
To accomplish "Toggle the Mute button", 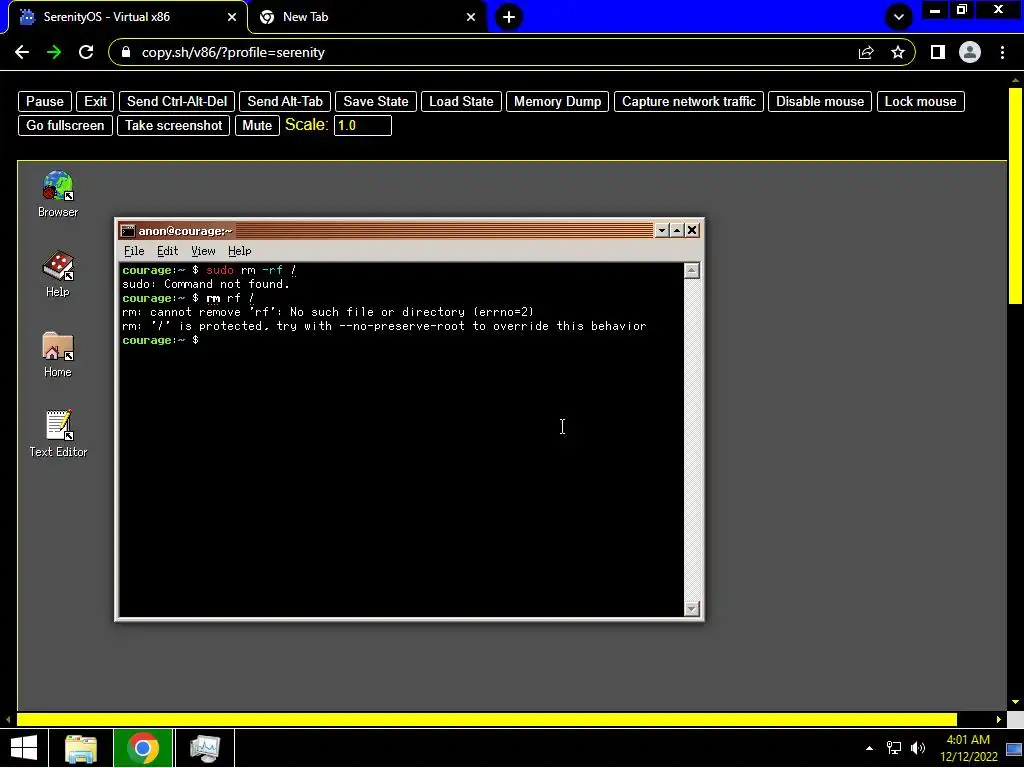I will pos(257,125).
